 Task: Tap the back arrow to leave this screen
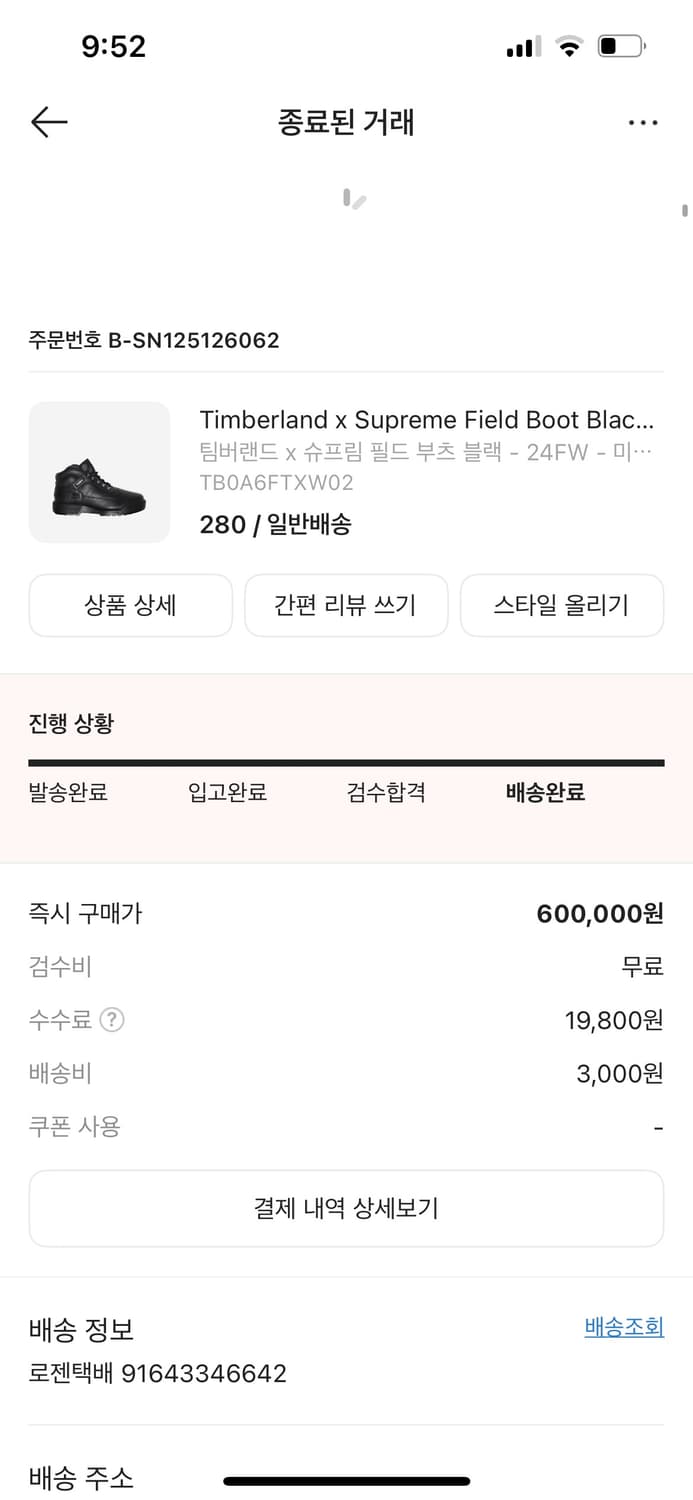pos(47,121)
